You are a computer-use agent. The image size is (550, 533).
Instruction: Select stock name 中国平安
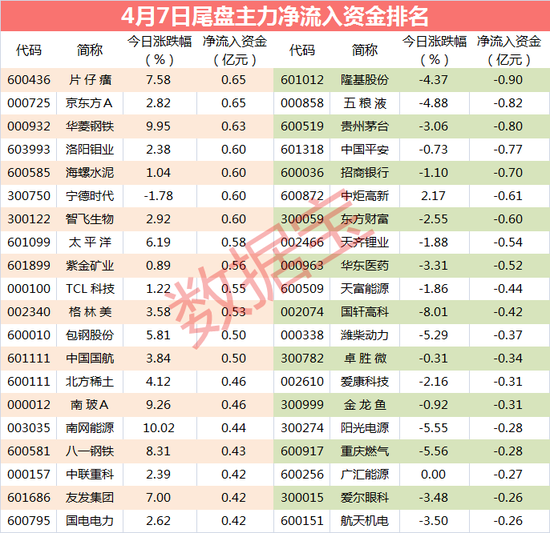(x=365, y=149)
